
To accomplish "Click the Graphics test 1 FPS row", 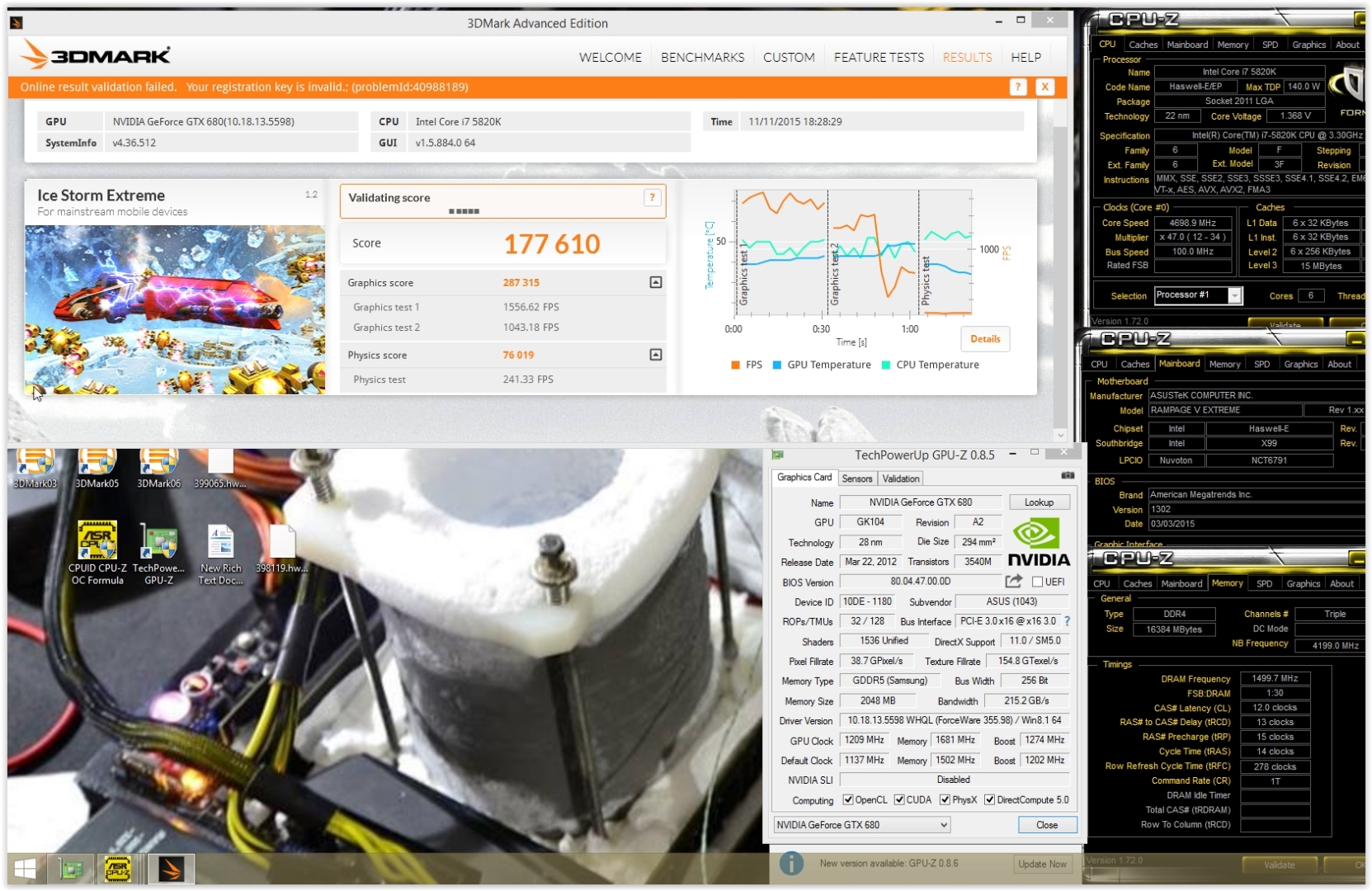I will pos(503,307).
